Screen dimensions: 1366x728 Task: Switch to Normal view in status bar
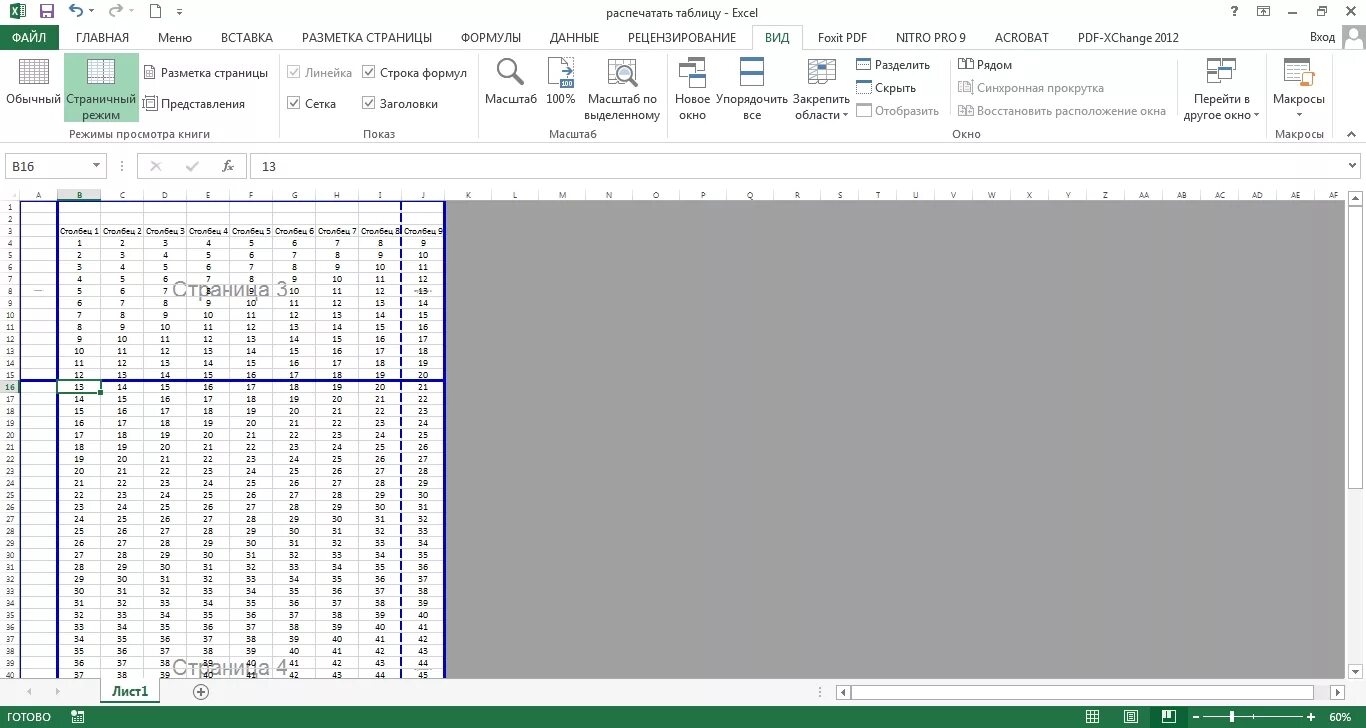(1093, 717)
